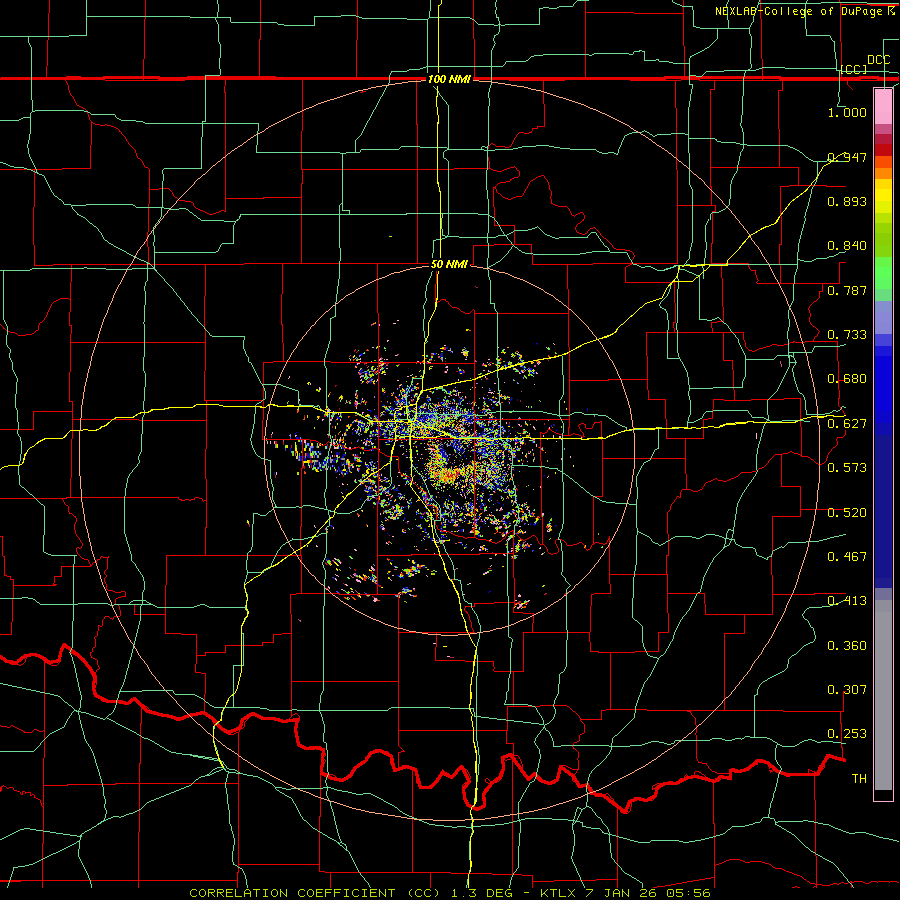Click the 0.413 scale value
Viewport: 900px width, 900px height.
coord(847,601)
